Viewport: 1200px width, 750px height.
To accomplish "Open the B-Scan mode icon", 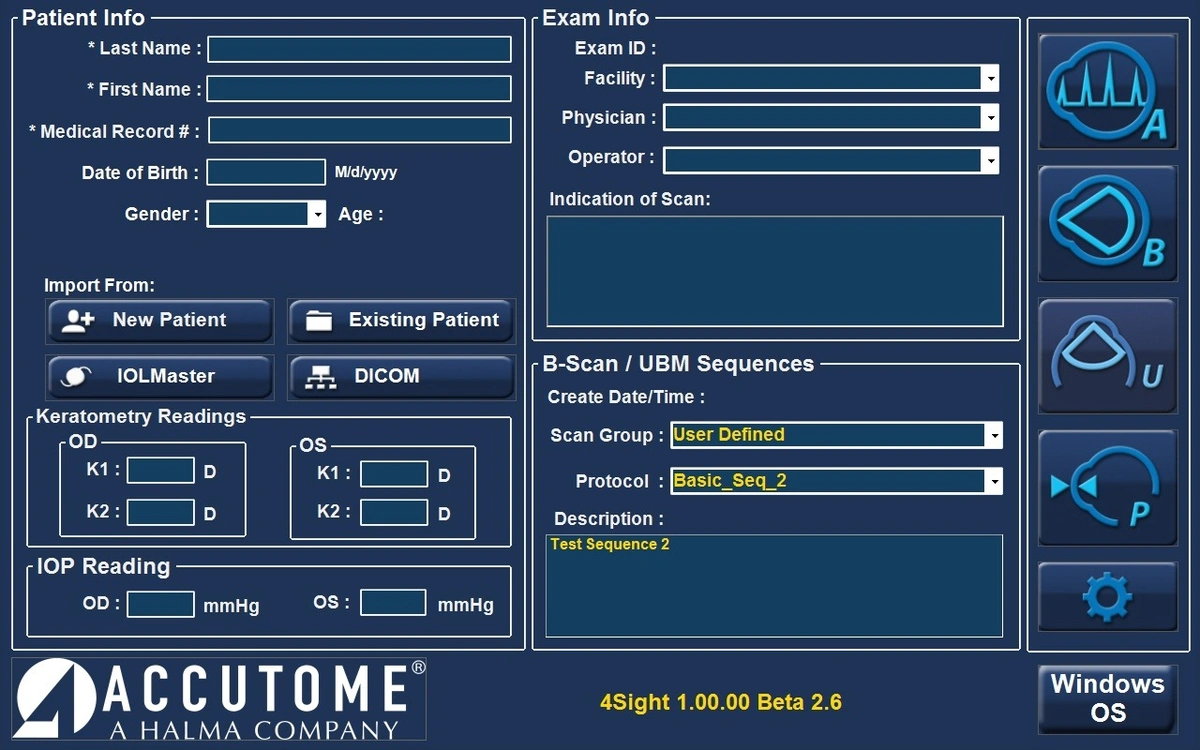I will point(1107,223).
